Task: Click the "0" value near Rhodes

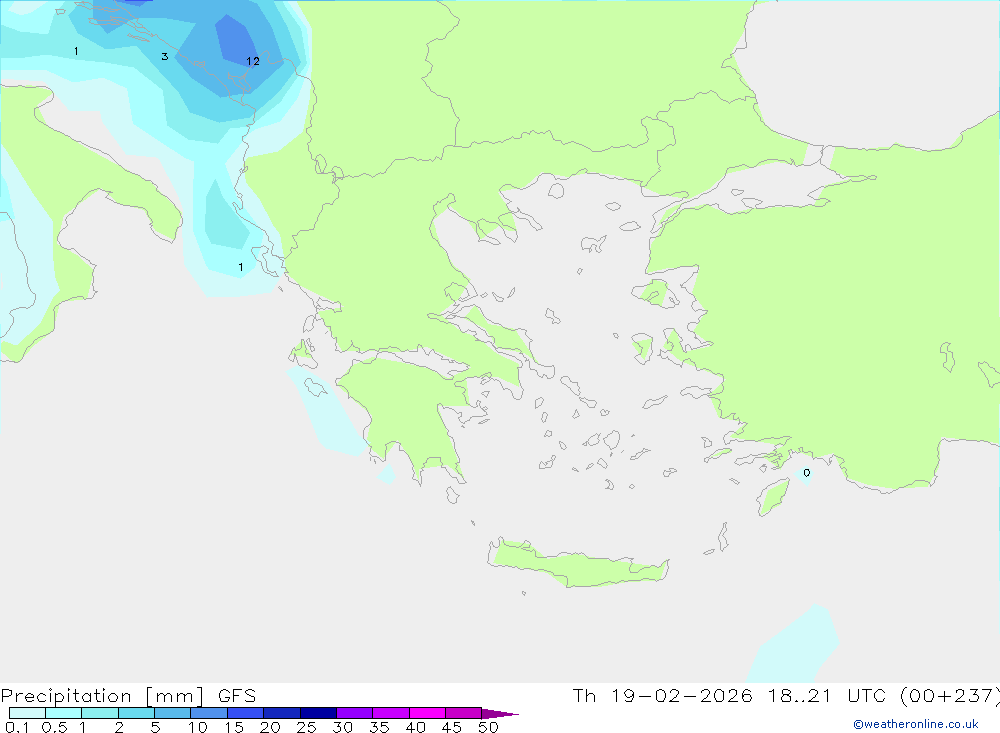Action: 807,473
